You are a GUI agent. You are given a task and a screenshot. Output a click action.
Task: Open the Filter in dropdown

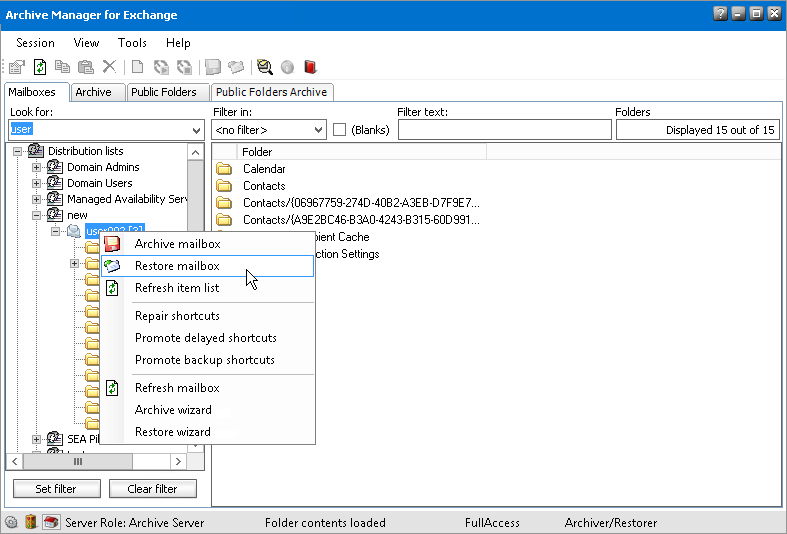[x=318, y=130]
